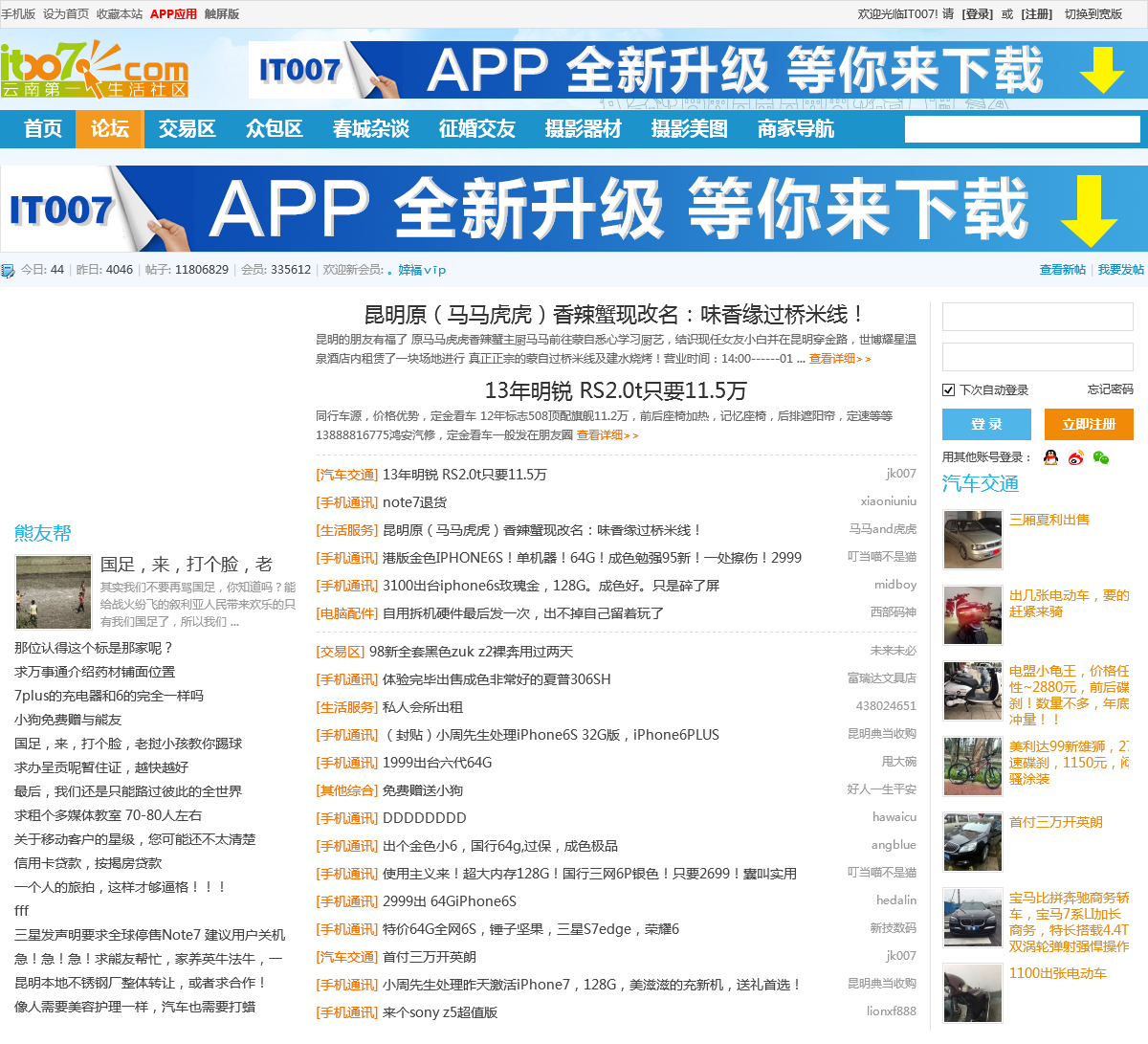Open post 私人会所出租

point(423,707)
